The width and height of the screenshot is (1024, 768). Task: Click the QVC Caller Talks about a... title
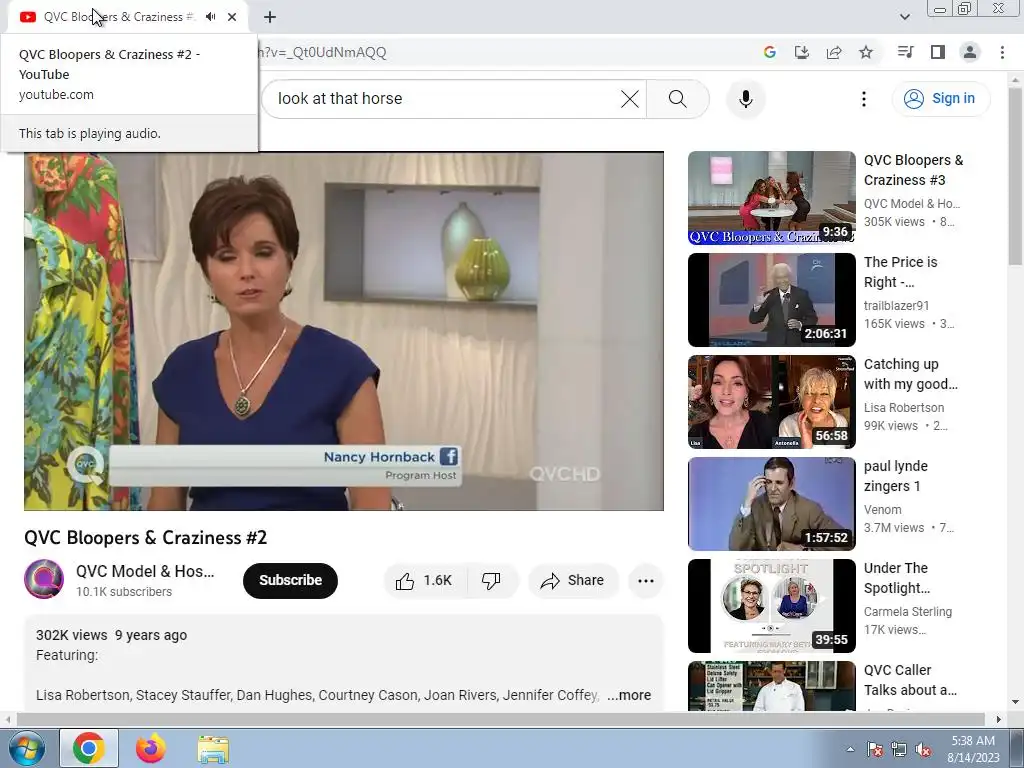[x=910, y=680]
